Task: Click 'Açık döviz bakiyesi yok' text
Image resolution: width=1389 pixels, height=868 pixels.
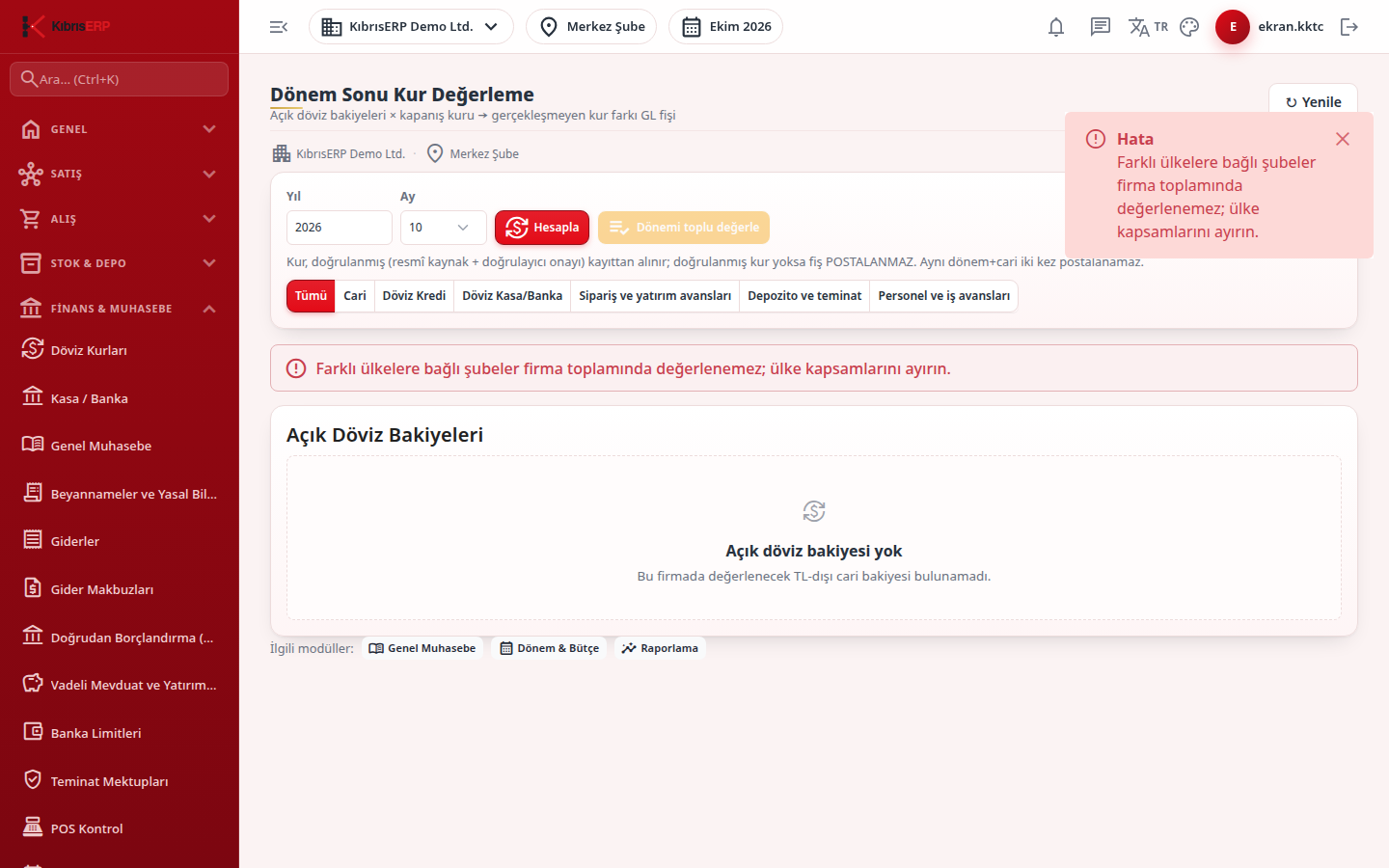Action: coord(814,551)
